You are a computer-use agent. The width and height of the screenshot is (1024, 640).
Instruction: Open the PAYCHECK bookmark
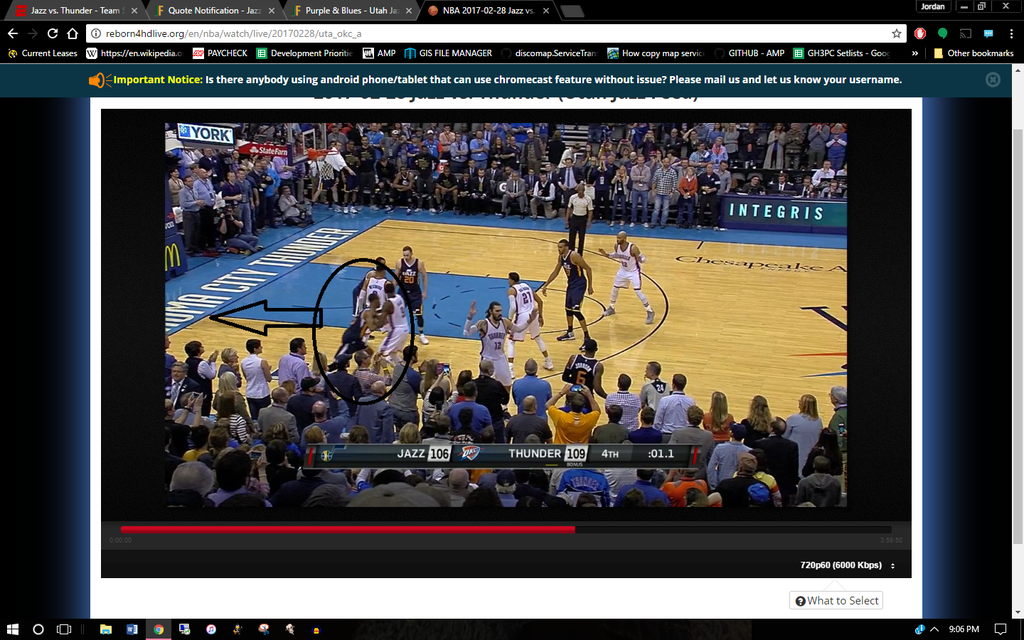(x=220, y=53)
